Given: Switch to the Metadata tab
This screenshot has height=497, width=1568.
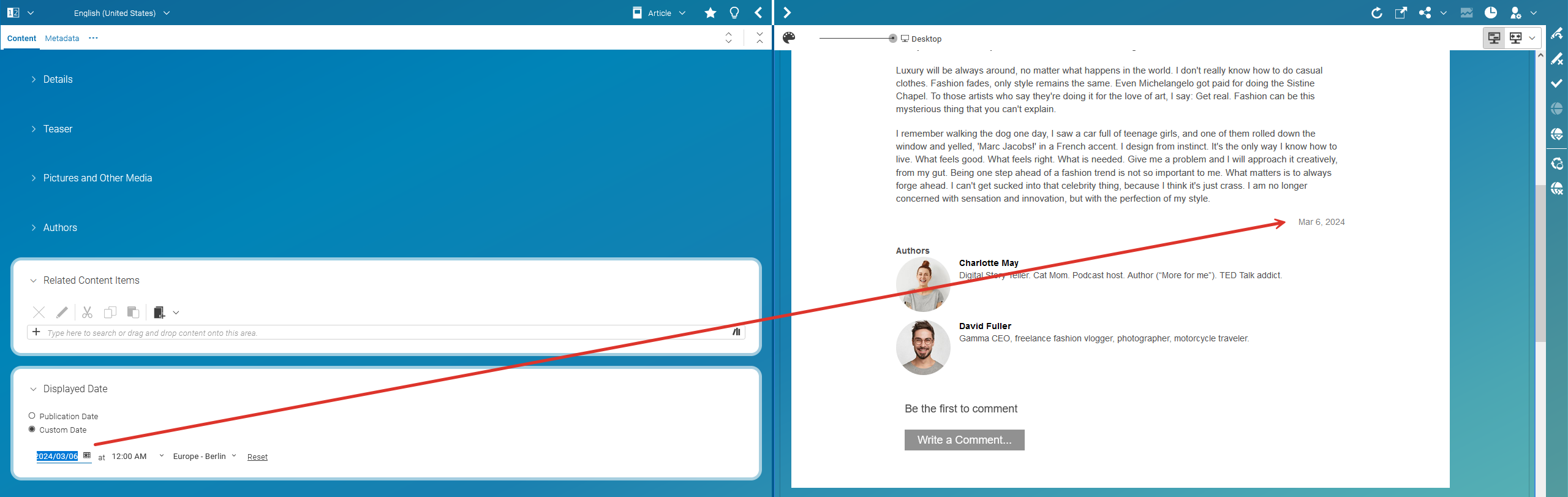Looking at the screenshot, I should click(62, 38).
